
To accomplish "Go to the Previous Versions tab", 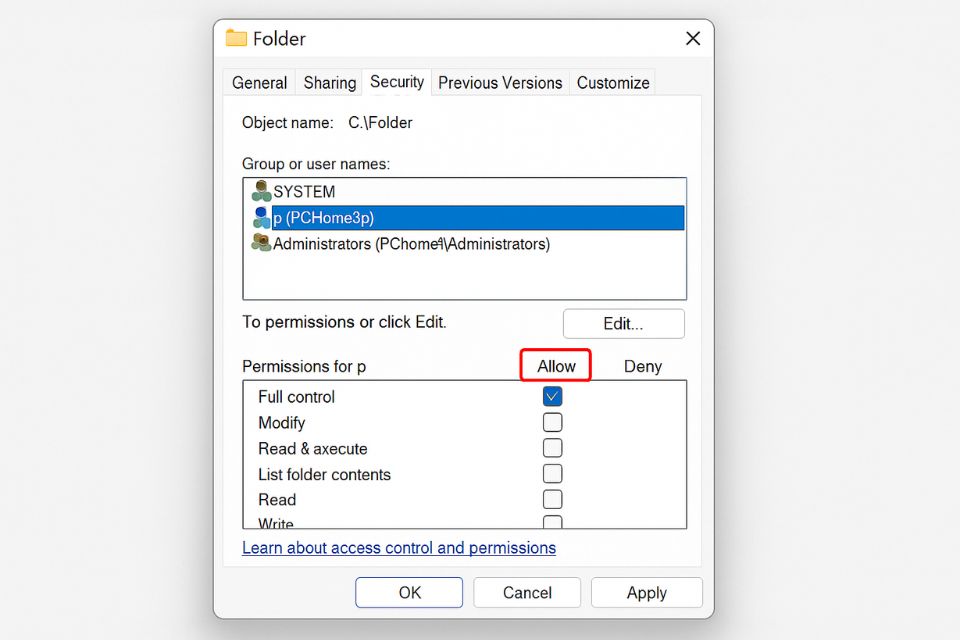I will [501, 83].
